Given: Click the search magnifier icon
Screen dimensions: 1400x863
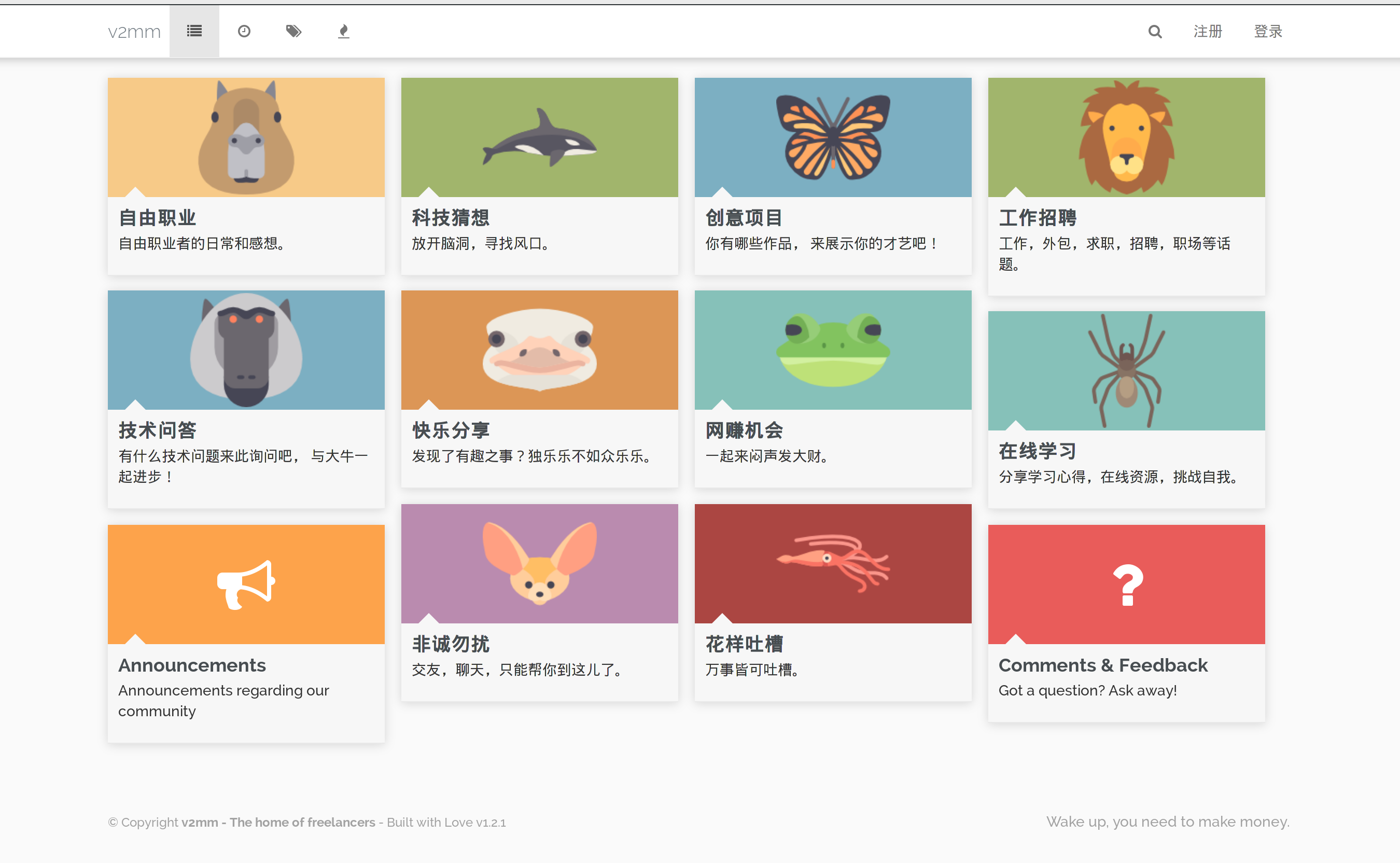Looking at the screenshot, I should (1155, 32).
